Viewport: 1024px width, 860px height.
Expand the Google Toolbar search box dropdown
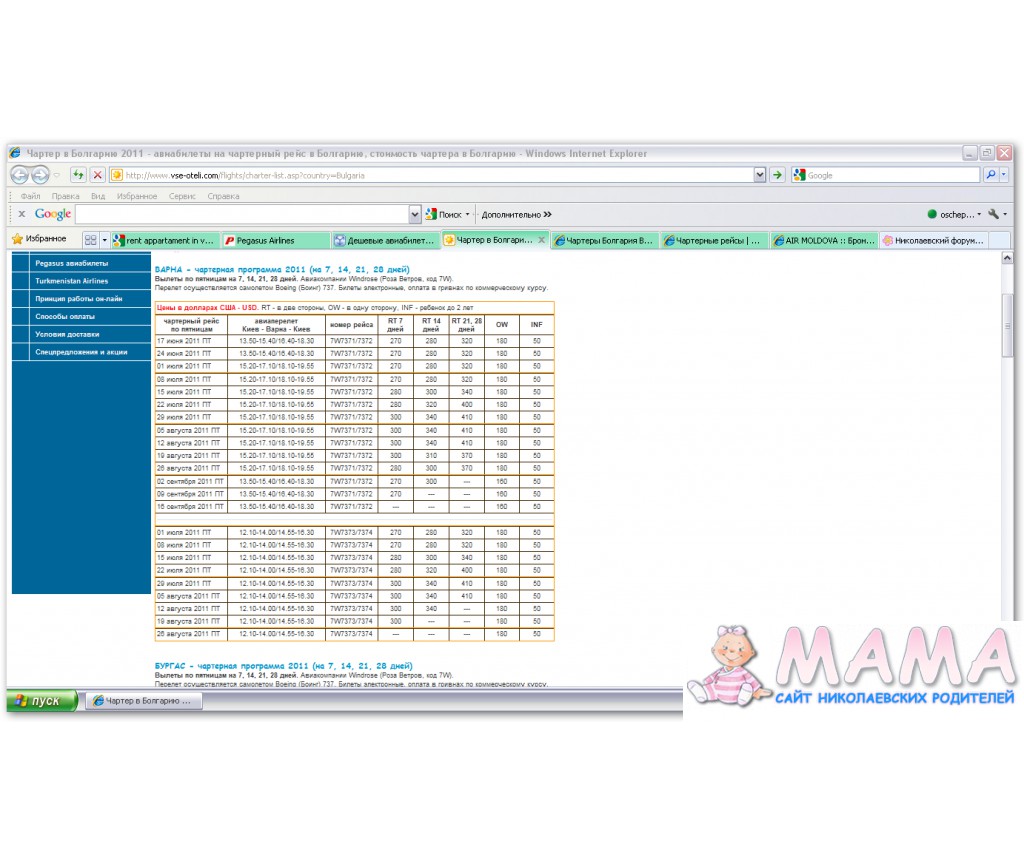tap(415, 214)
